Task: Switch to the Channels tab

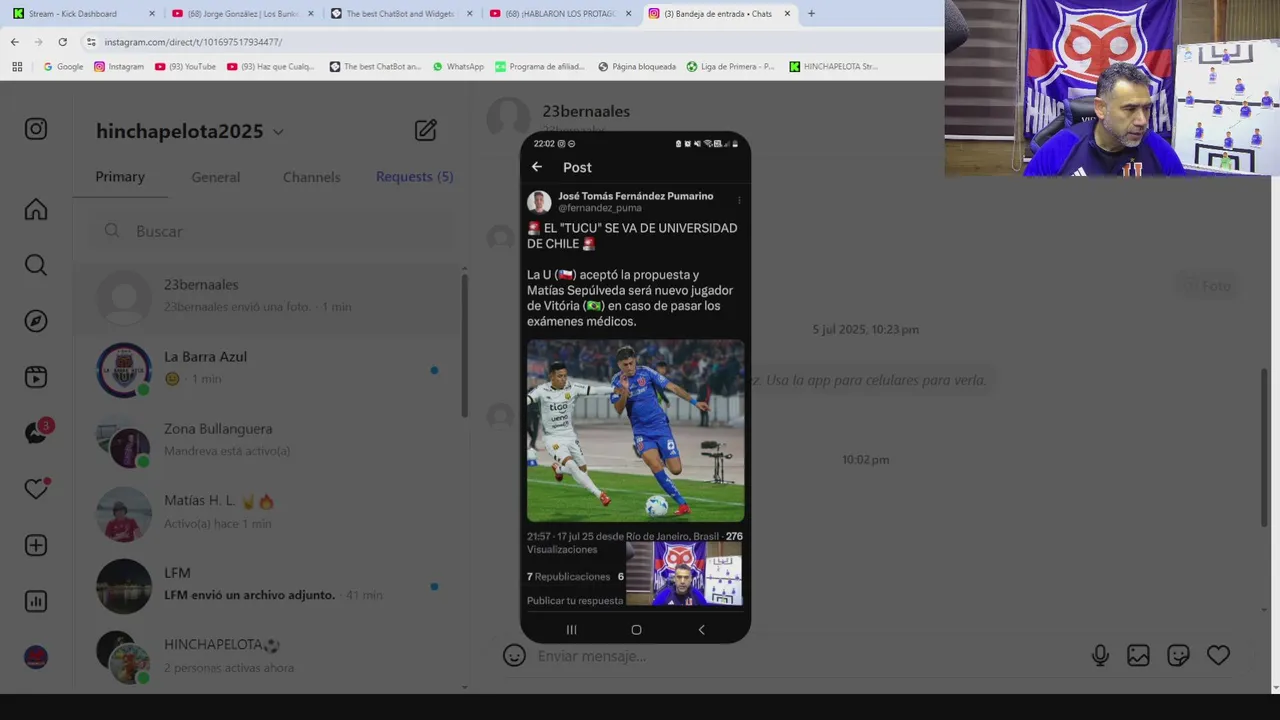Action: click(x=311, y=177)
